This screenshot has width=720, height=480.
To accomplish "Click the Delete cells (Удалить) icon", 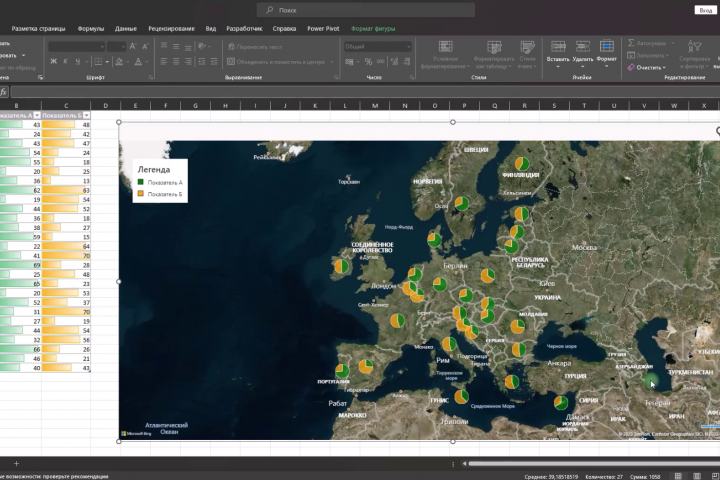I will tap(583, 46).
